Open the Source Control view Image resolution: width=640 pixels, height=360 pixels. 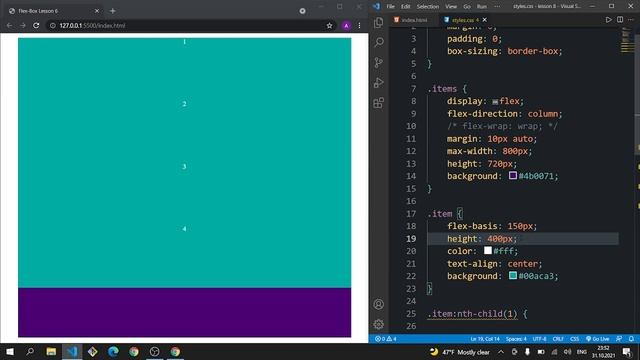click(378, 62)
